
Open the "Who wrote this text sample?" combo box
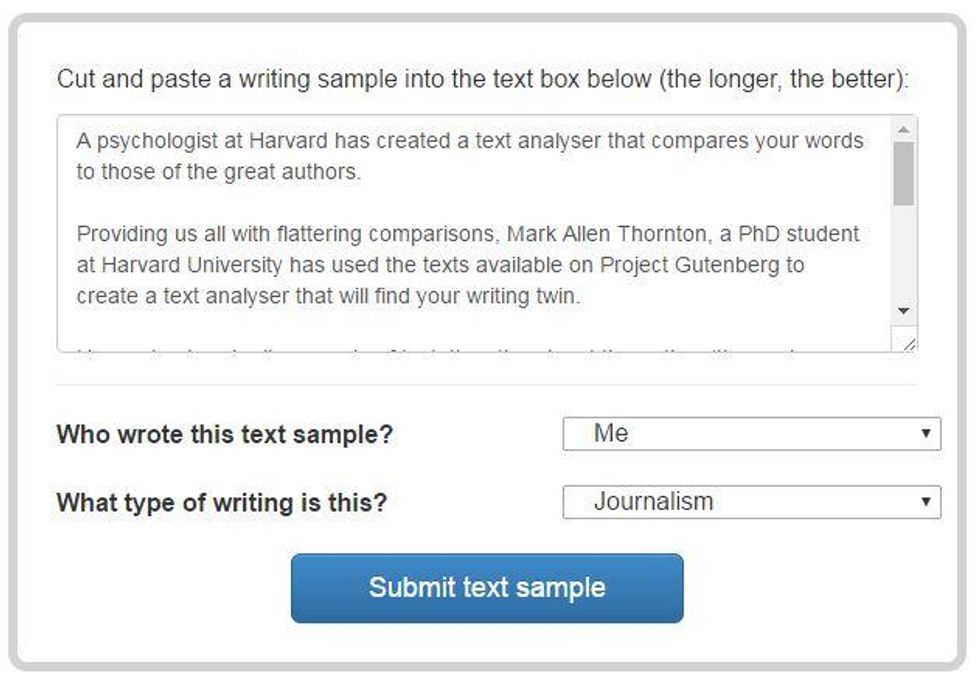point(751,434)
